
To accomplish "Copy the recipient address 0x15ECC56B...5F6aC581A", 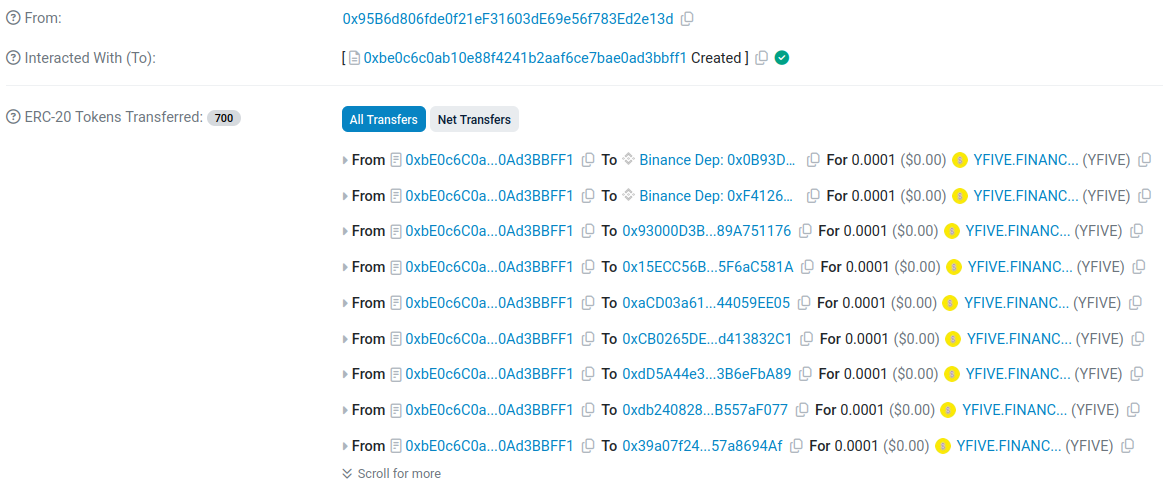I will click(x=807, y=267).
